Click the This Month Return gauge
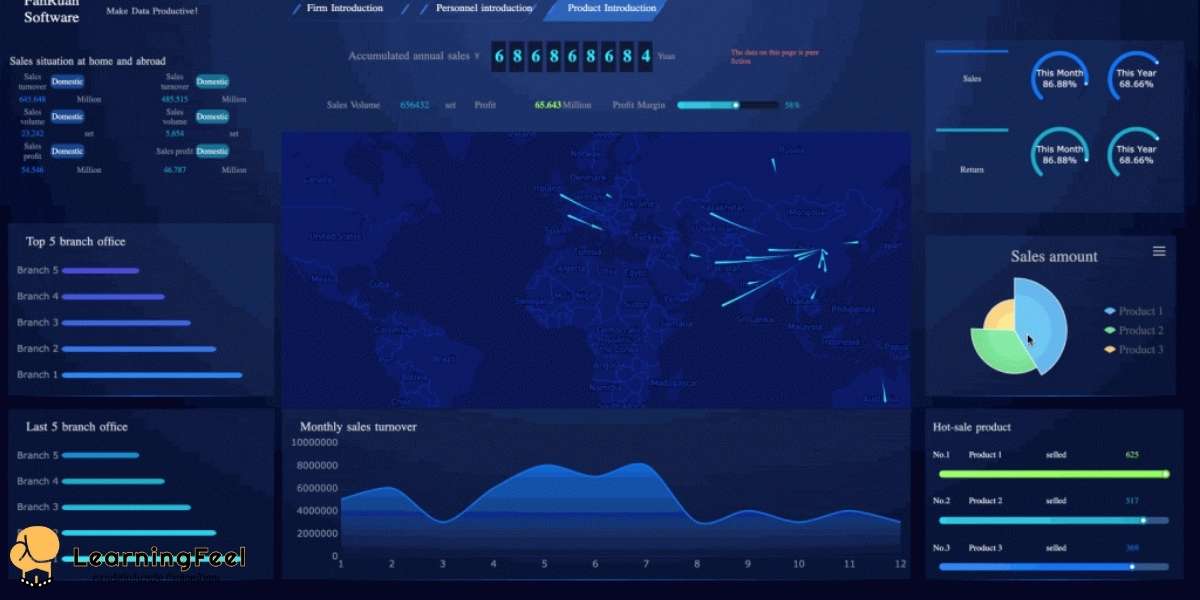The width and height of the screenshot is (1200, 600). click(1058, 152)
